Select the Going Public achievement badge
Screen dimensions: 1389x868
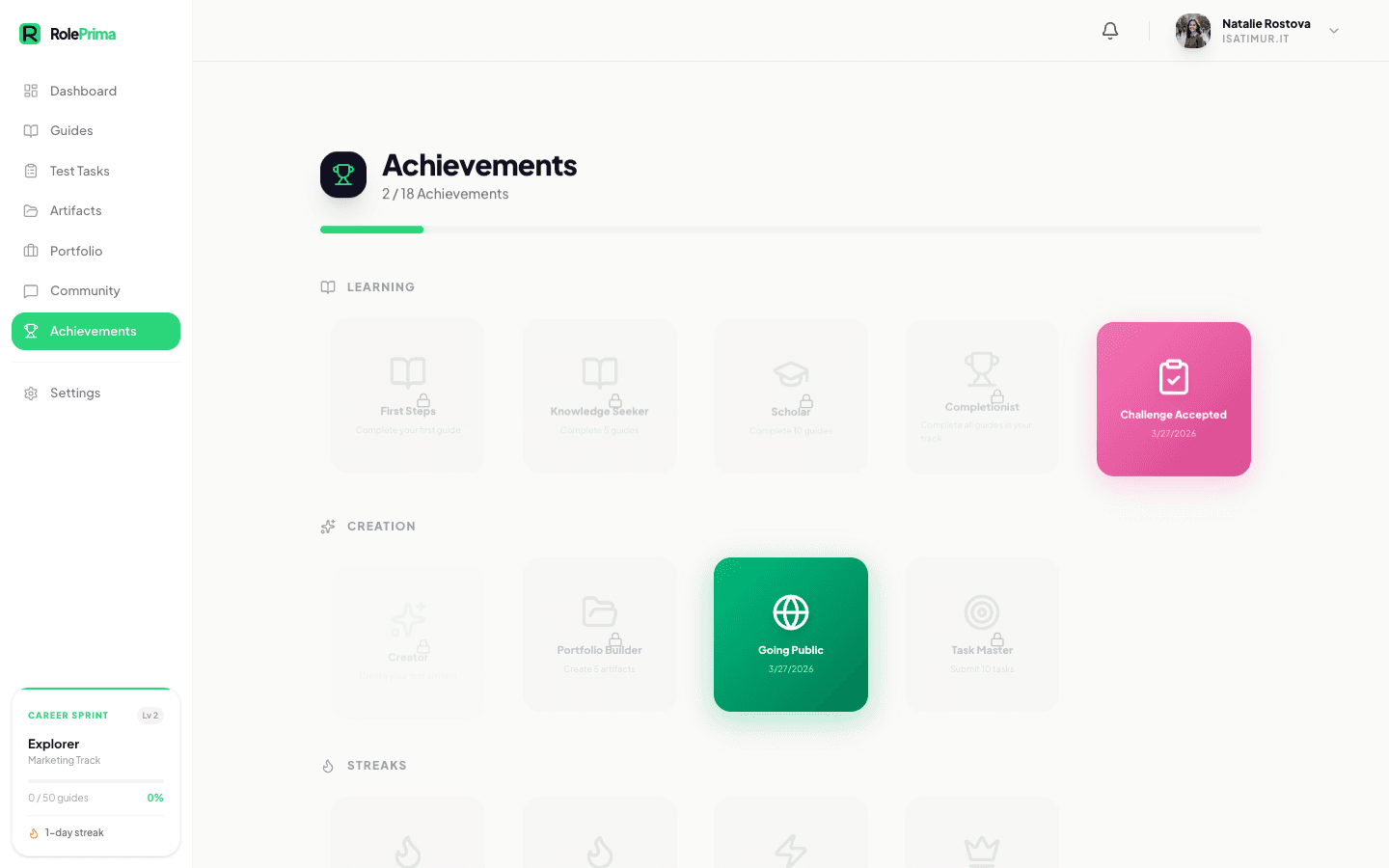[790, 634]
